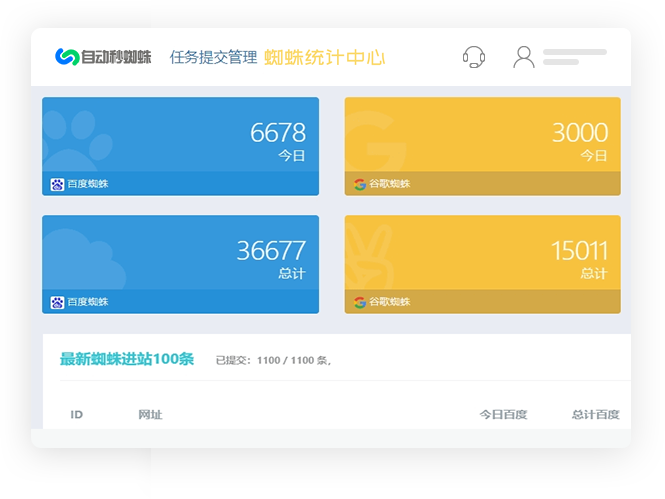
Task: Click the placeholder username next to avatar
Action: pyautogui.click(x=575, y=57)
